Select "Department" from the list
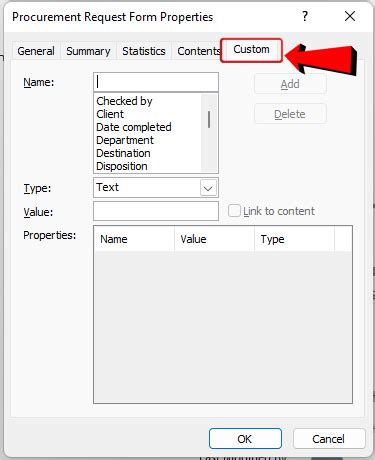The image size is (375, 460). [125, 140]
